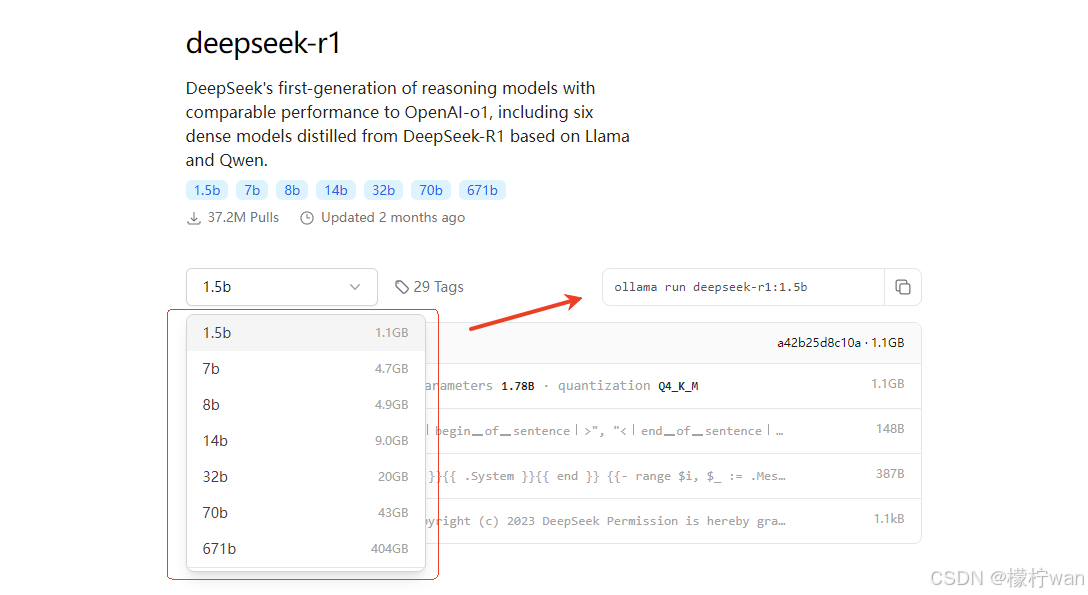
Task: Choose the 8b 4.9GB option
Action: (306, 405)
